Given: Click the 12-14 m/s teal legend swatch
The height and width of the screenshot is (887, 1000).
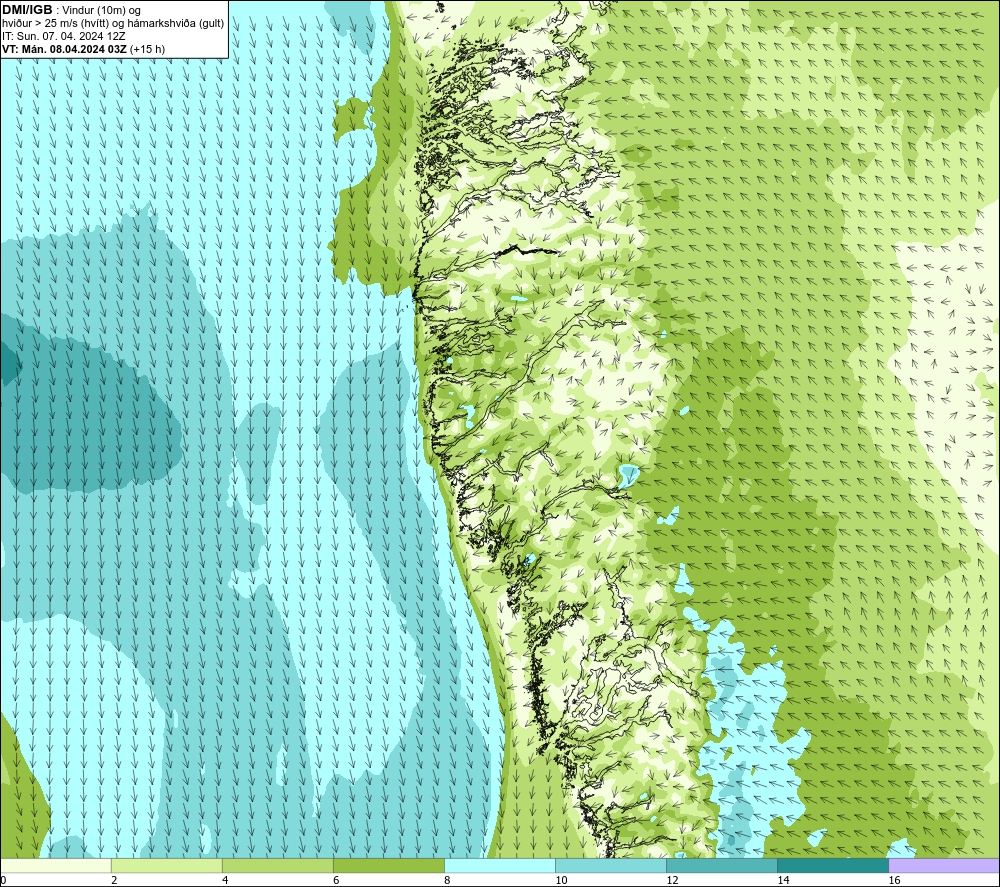Looking at the screenshot, I should [x=721, y=865].
